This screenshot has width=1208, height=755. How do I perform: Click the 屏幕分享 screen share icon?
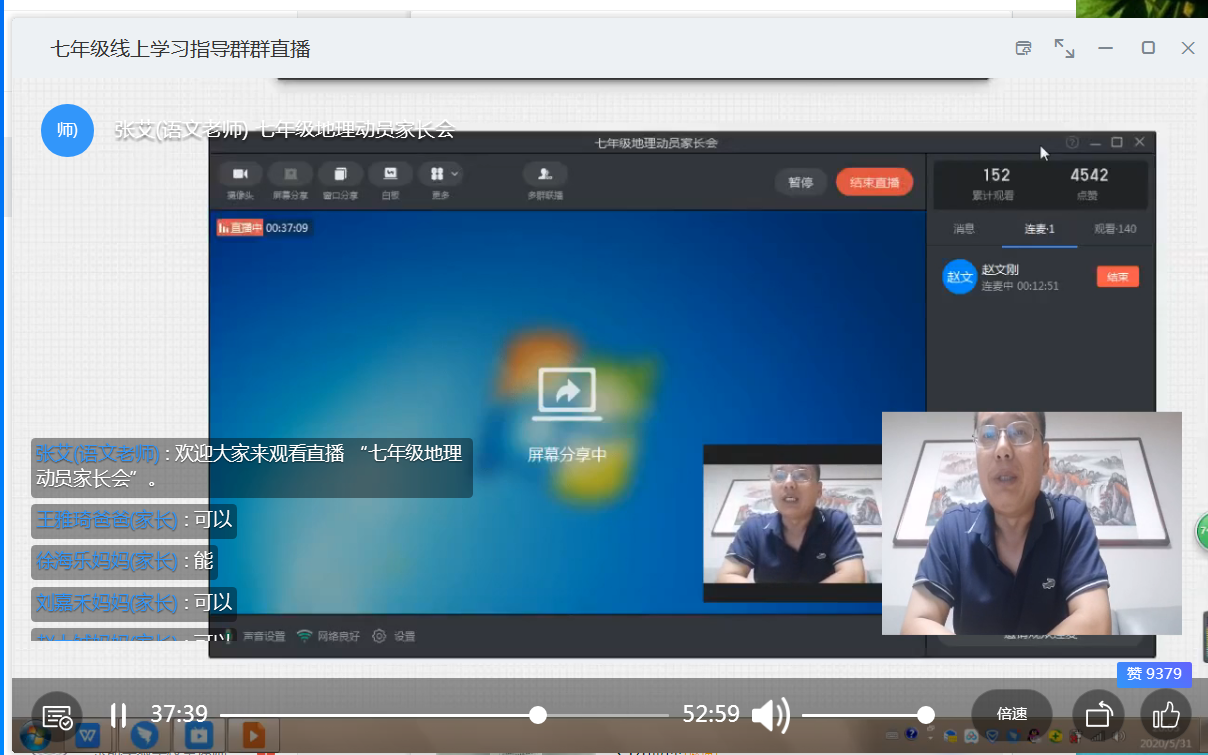290,175
